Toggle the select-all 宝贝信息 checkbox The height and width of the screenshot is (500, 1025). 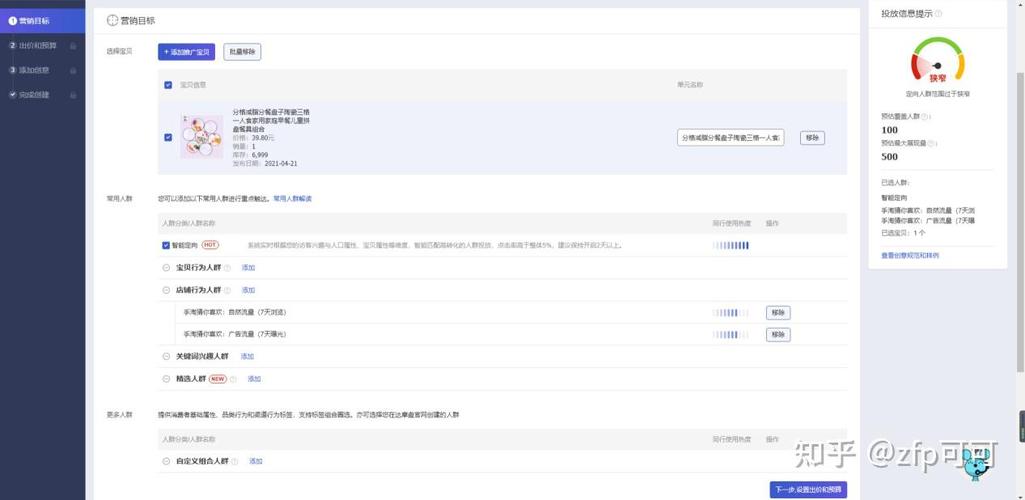169,85
